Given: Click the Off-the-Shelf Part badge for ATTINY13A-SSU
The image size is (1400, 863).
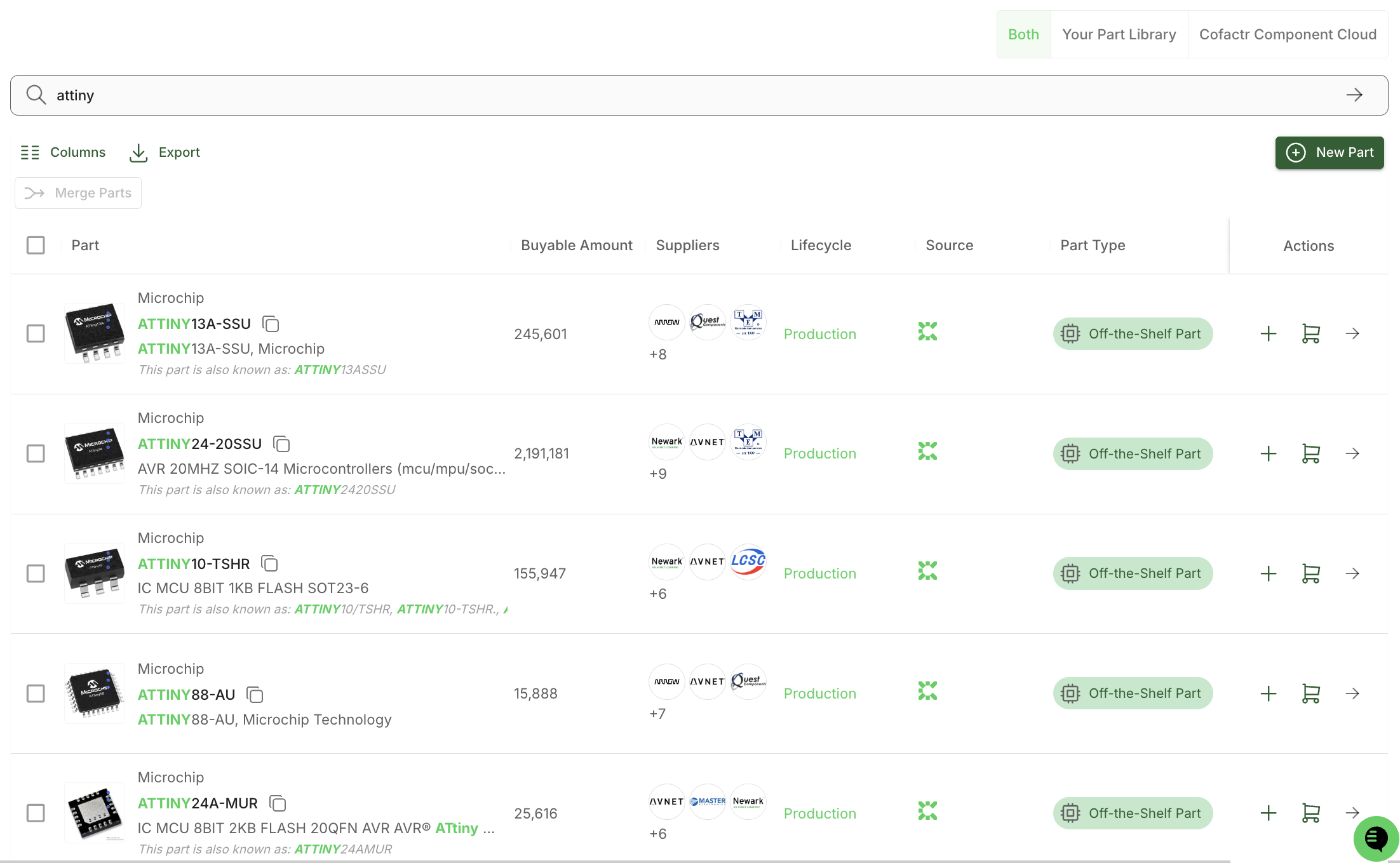Looking at the screenshot, I should point(1133,333).
